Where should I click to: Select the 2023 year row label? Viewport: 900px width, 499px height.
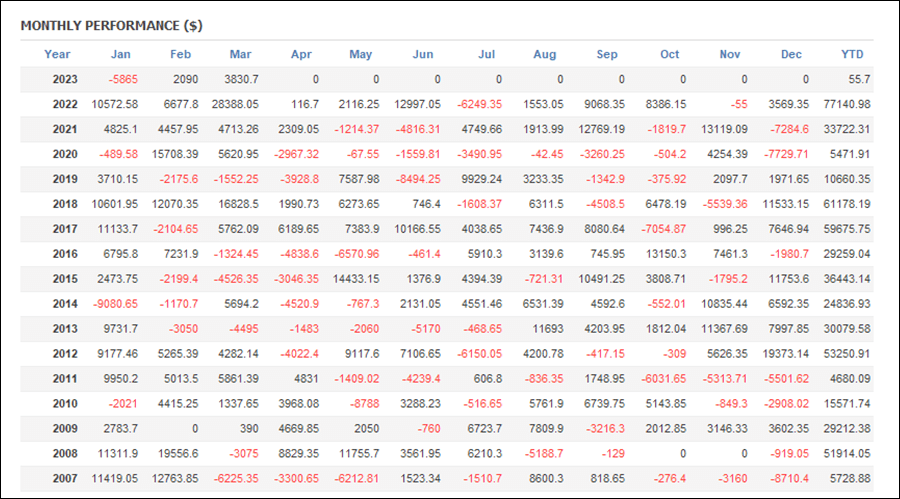pos(65,79)
